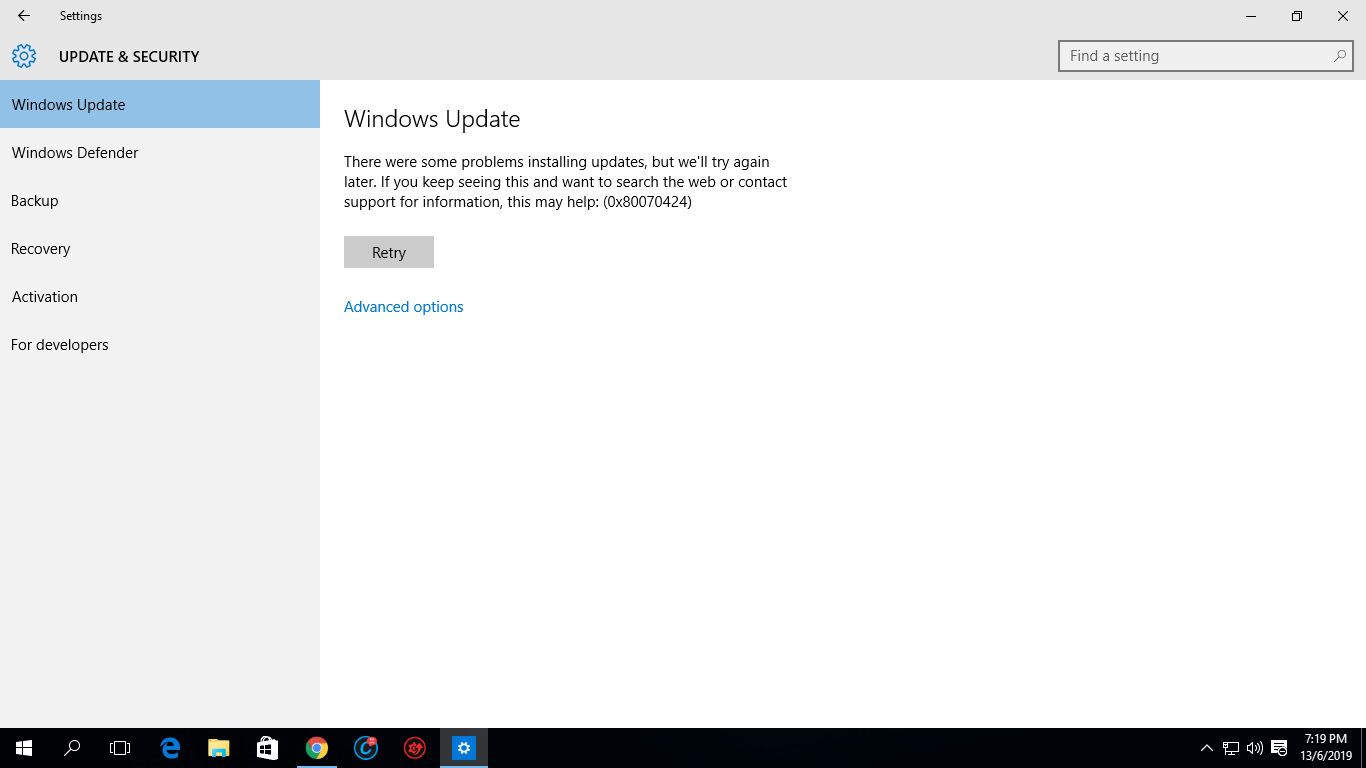Close the Settings window
This screenshot has height=768, width=1366.
pos(1343,16)
